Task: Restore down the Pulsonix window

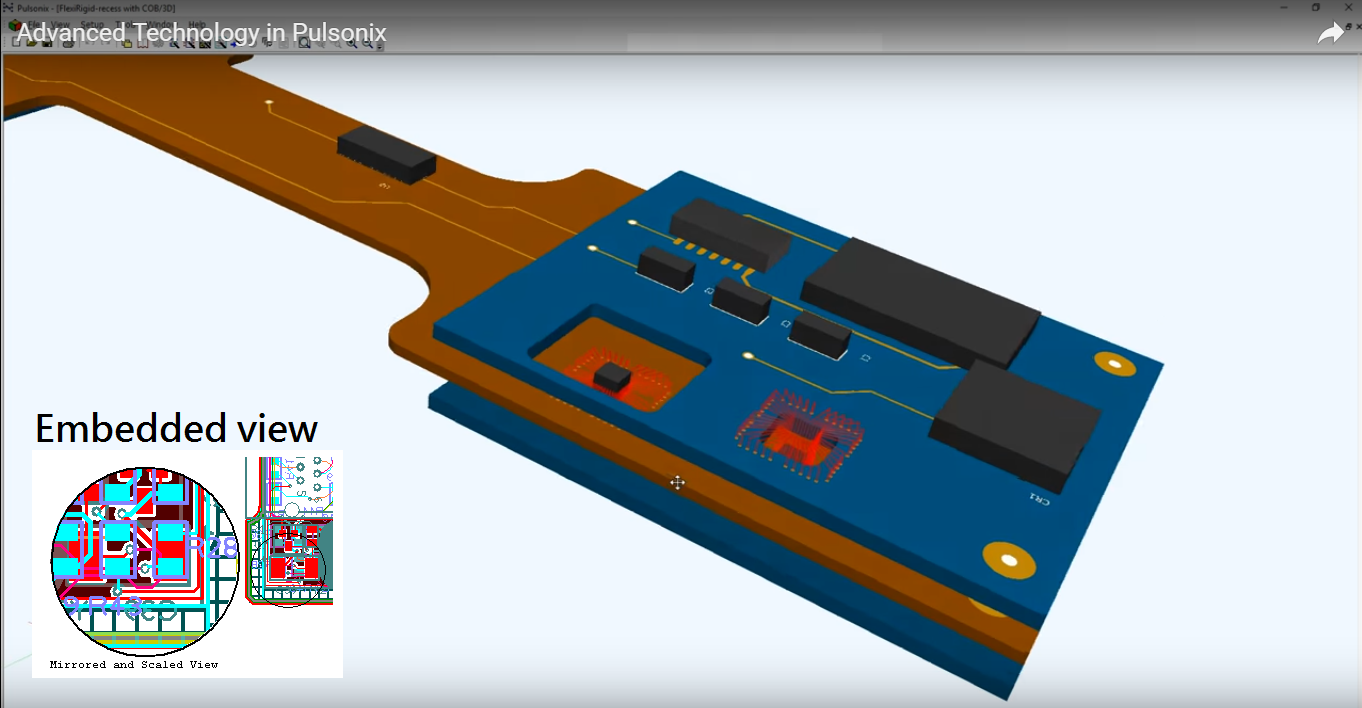Action: (x=1316, y=7)
